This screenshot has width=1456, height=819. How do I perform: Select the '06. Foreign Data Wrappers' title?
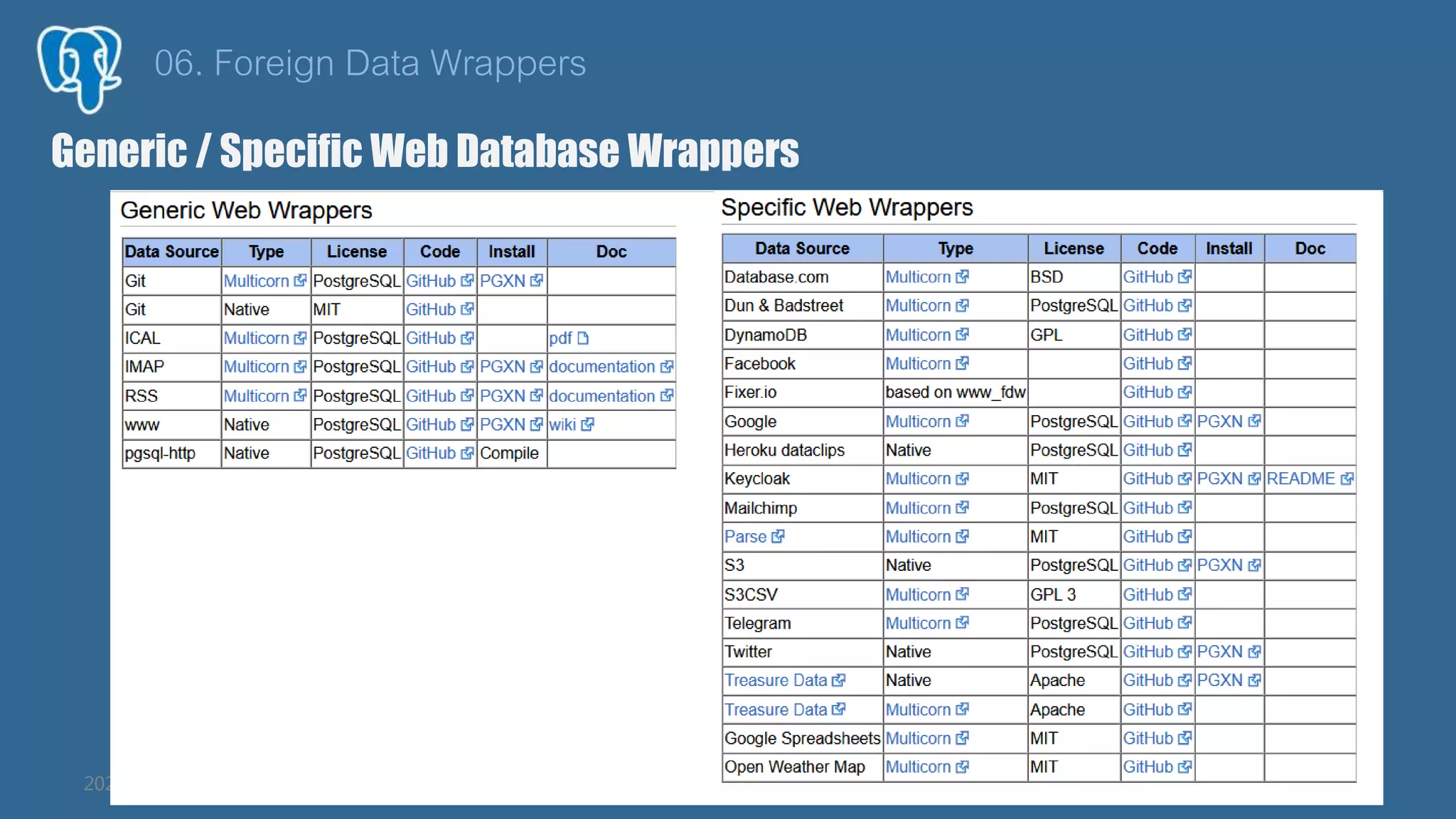coord(370,63)
